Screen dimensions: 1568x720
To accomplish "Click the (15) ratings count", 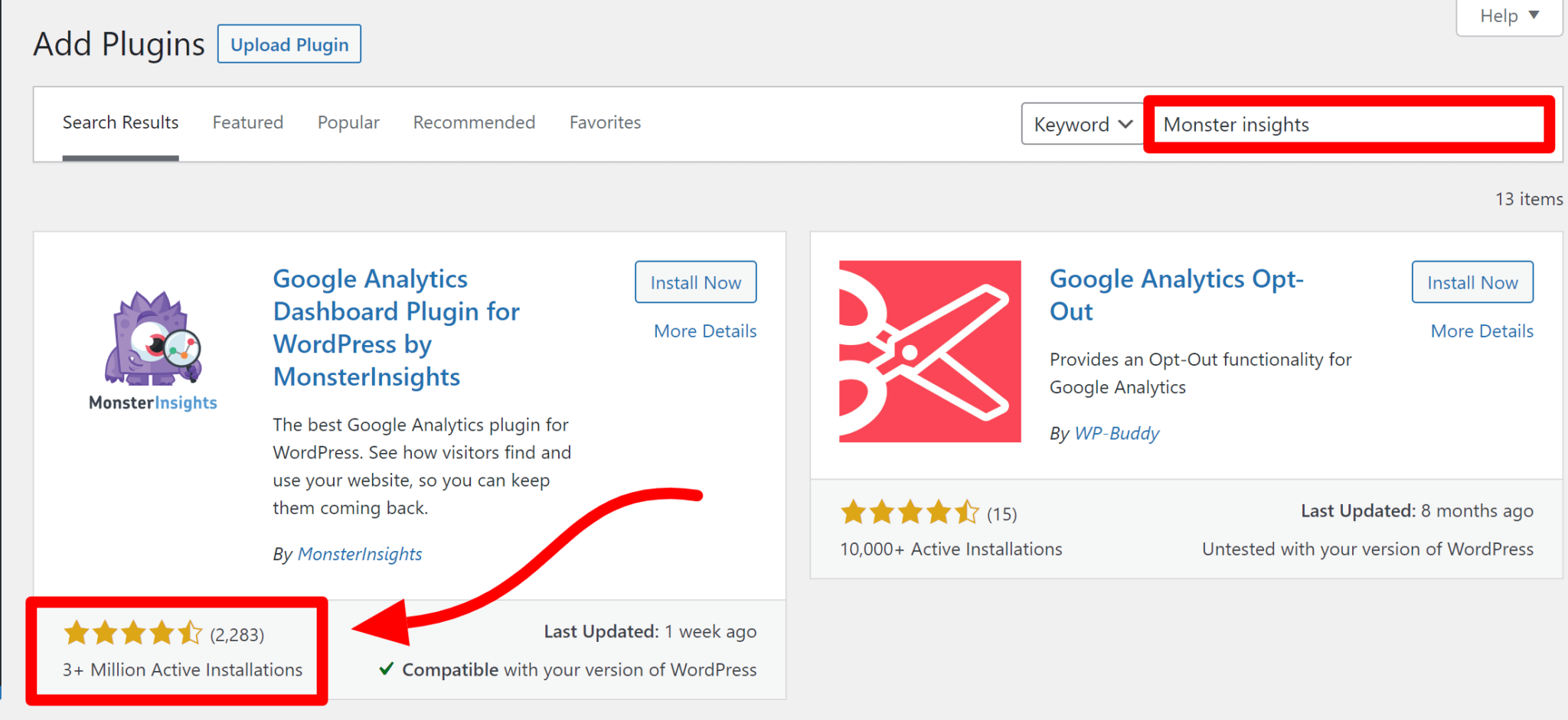I will pyautogui.click(x=1001, y=514).
